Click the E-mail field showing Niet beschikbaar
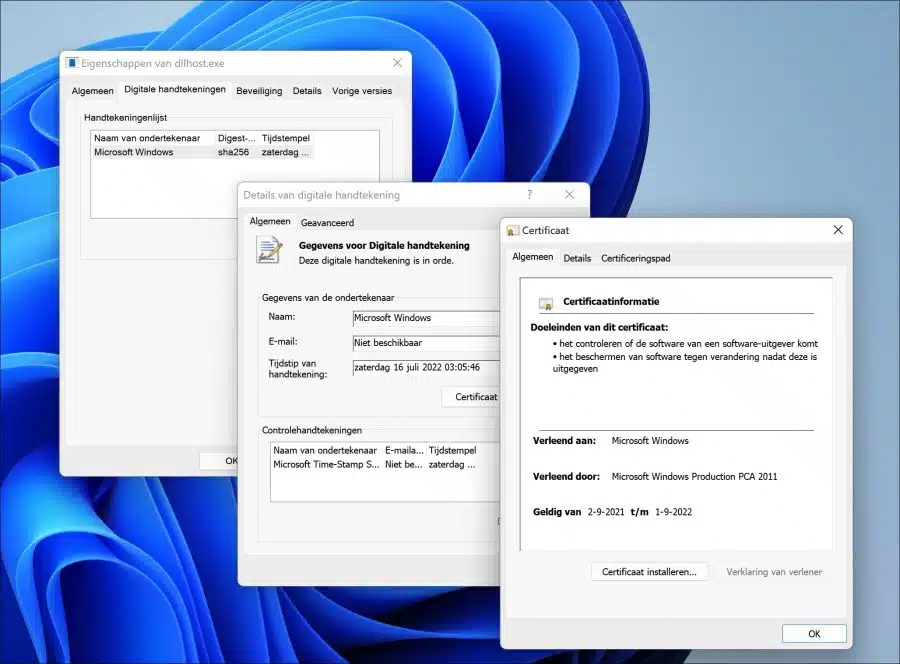The width and height of the screenshot is (900, 664). click(x=426, y=343)
